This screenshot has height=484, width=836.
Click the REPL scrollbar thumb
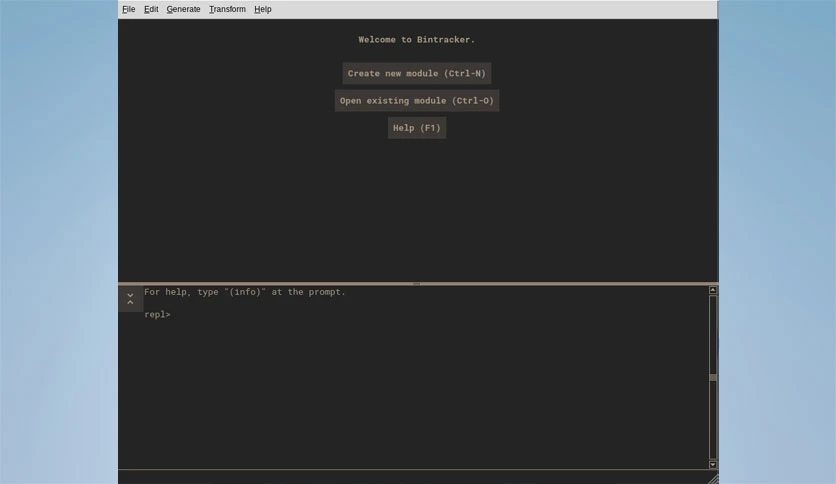pos(713,377)
